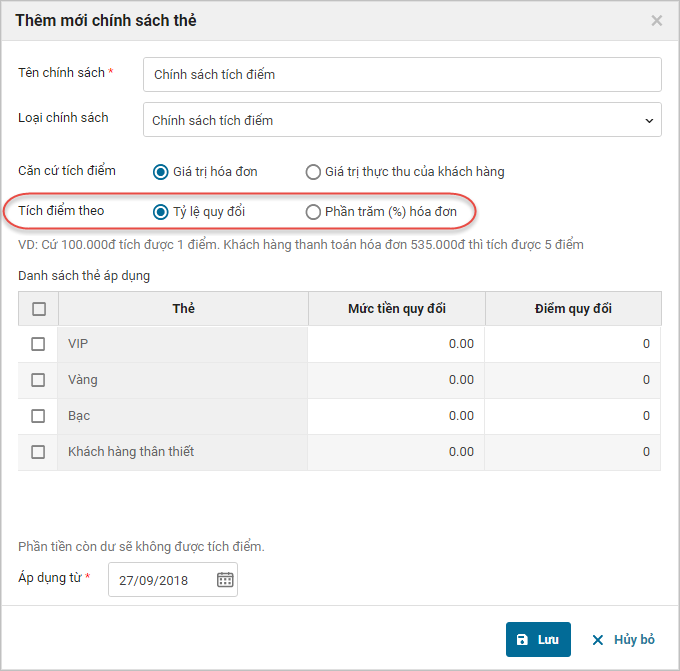Click the Lưu save button

(538, 640)
